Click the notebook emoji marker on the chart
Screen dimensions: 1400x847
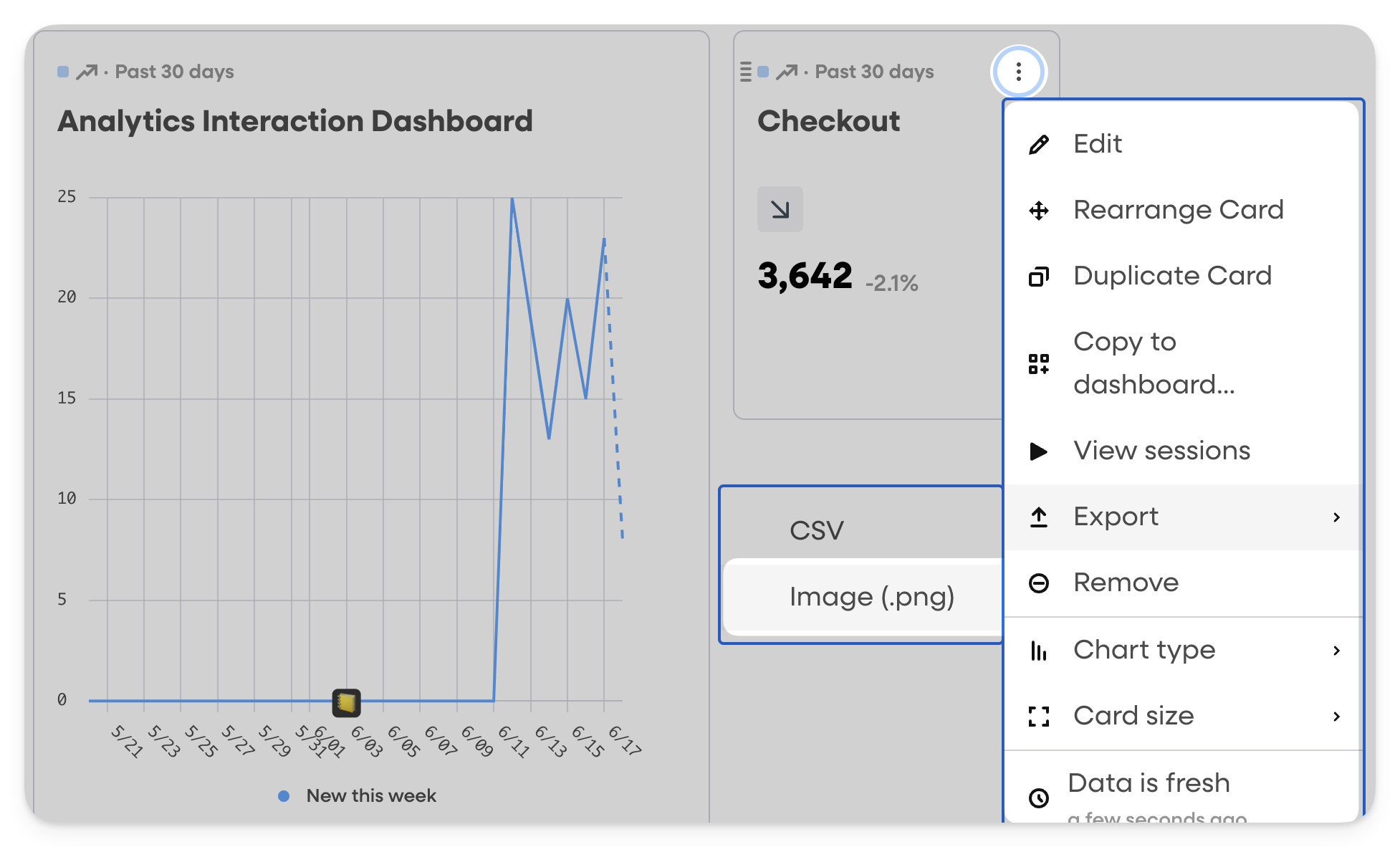tap(346, 702)
